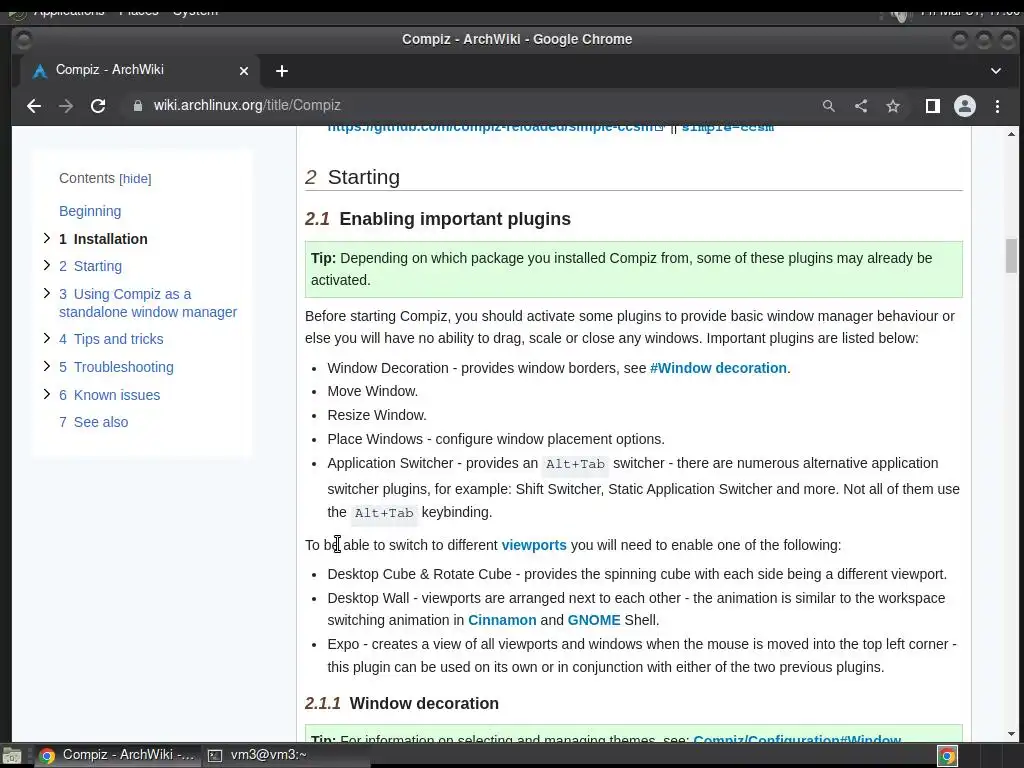
Task: Click the ArchWiki favicon on the tab
Action: pyautogui.click(x=40, y=71)
